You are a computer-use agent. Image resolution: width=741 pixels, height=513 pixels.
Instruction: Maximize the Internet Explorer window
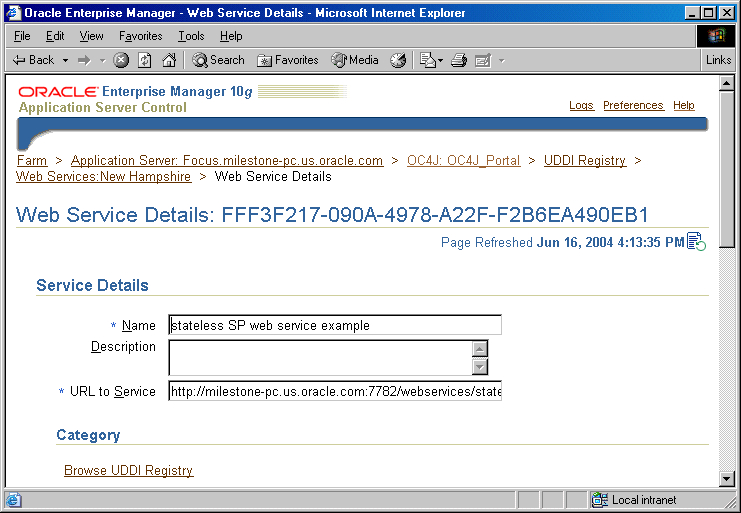pos(709,13)
